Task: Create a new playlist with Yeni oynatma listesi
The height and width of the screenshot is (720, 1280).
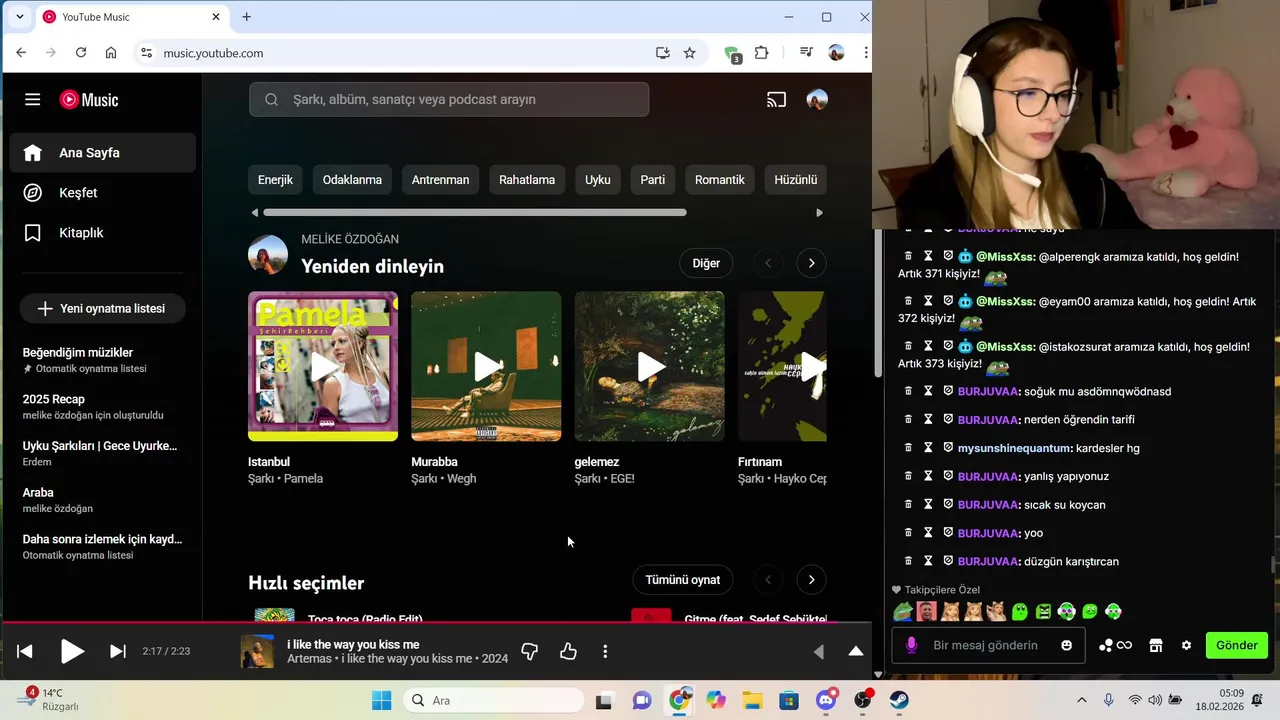Action: pyautogui.click(x=102, y=309)
